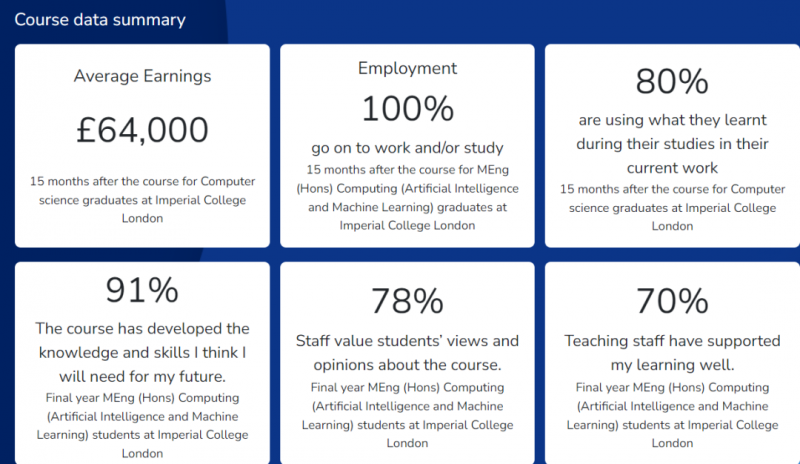Click the Employment card MEng graduates caption
This screenshot has height=464, width=800.
tap(407, 198)
